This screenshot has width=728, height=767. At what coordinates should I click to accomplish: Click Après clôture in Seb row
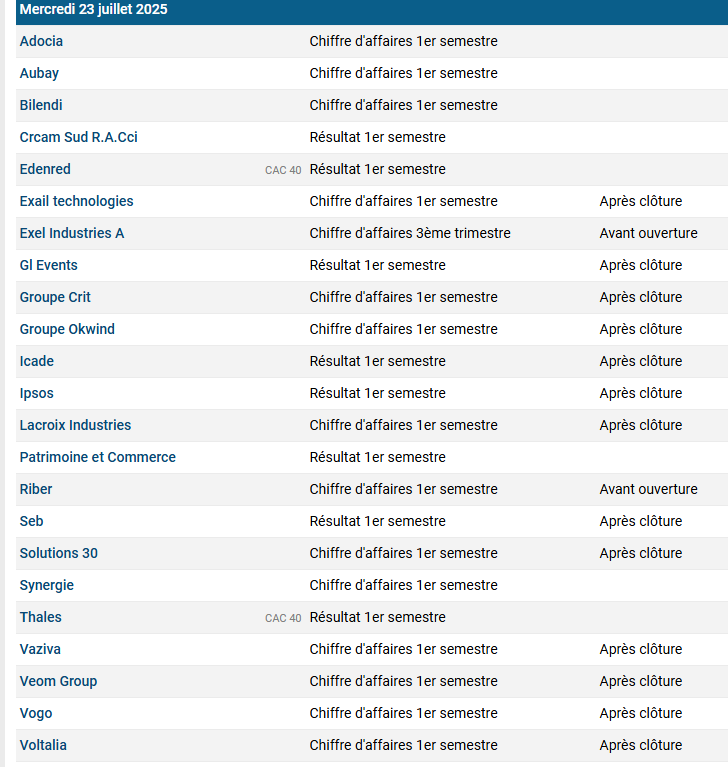tap(641, 521)
